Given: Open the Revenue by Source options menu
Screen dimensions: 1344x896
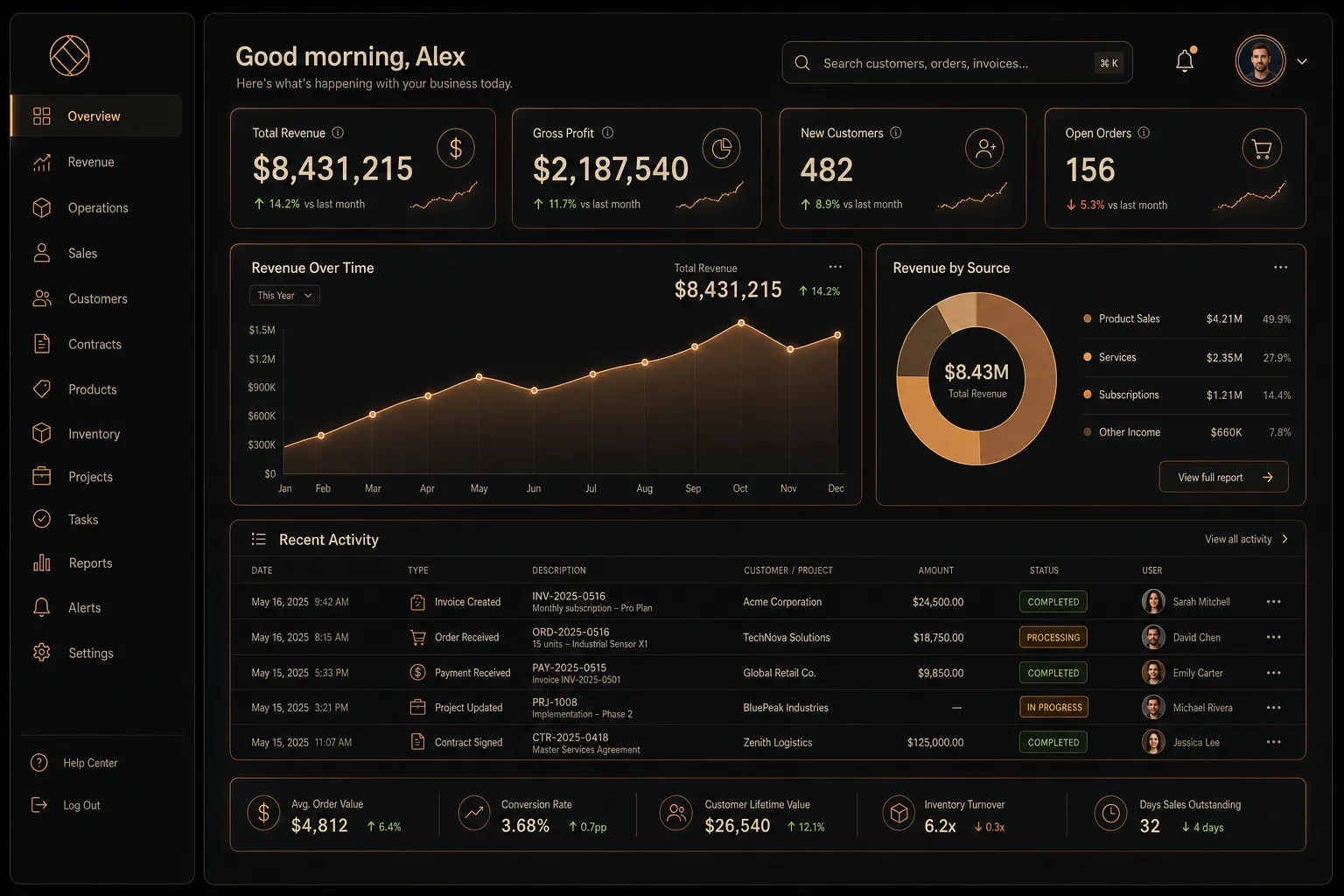Looking at the screenshot, I should (1280, 267).
